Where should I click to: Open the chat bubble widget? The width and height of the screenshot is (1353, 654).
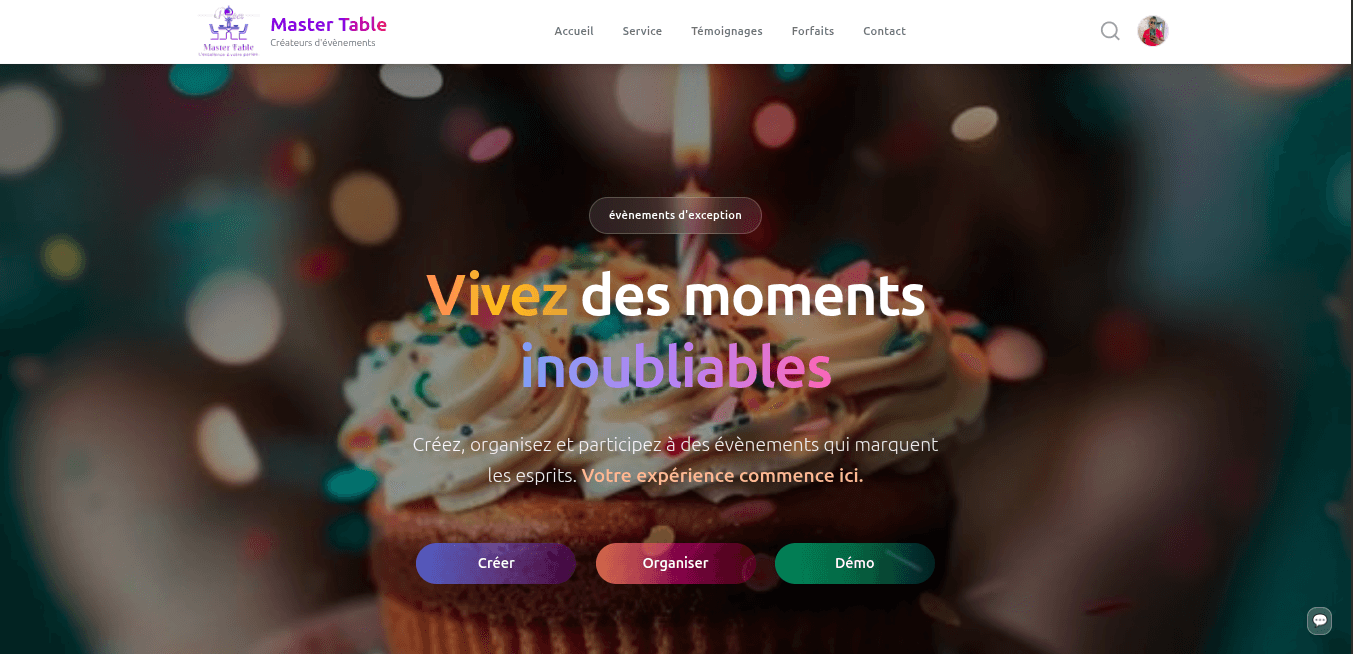pyautogui.click(x=1320, y=620)
